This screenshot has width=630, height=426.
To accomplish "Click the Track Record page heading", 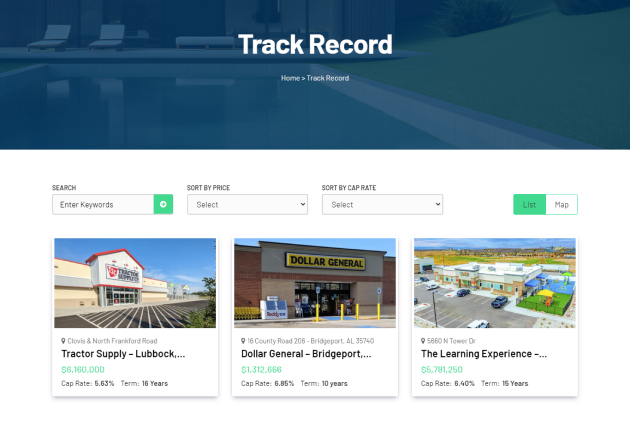I will point(315,44).
